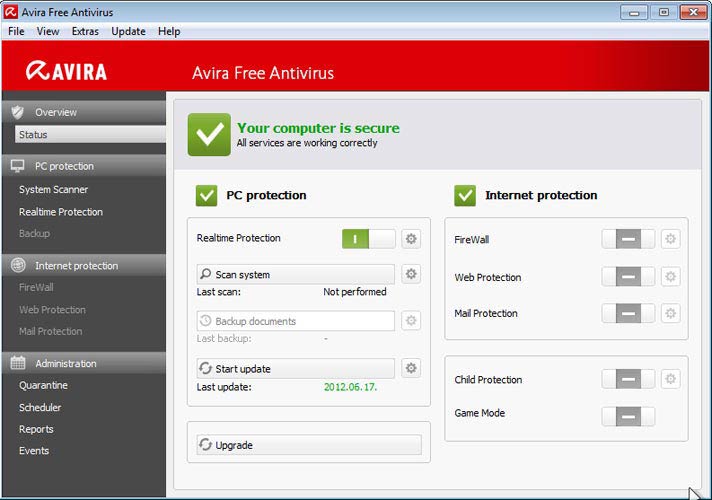
Task: Click the Scan system button
Action: (x=295, y=274)
